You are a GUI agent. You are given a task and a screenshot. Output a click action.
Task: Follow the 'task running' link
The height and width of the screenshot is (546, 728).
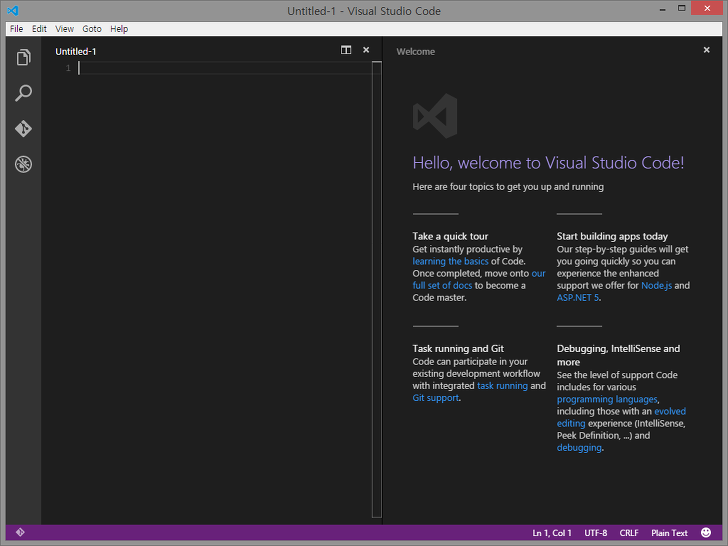point(502,386)
